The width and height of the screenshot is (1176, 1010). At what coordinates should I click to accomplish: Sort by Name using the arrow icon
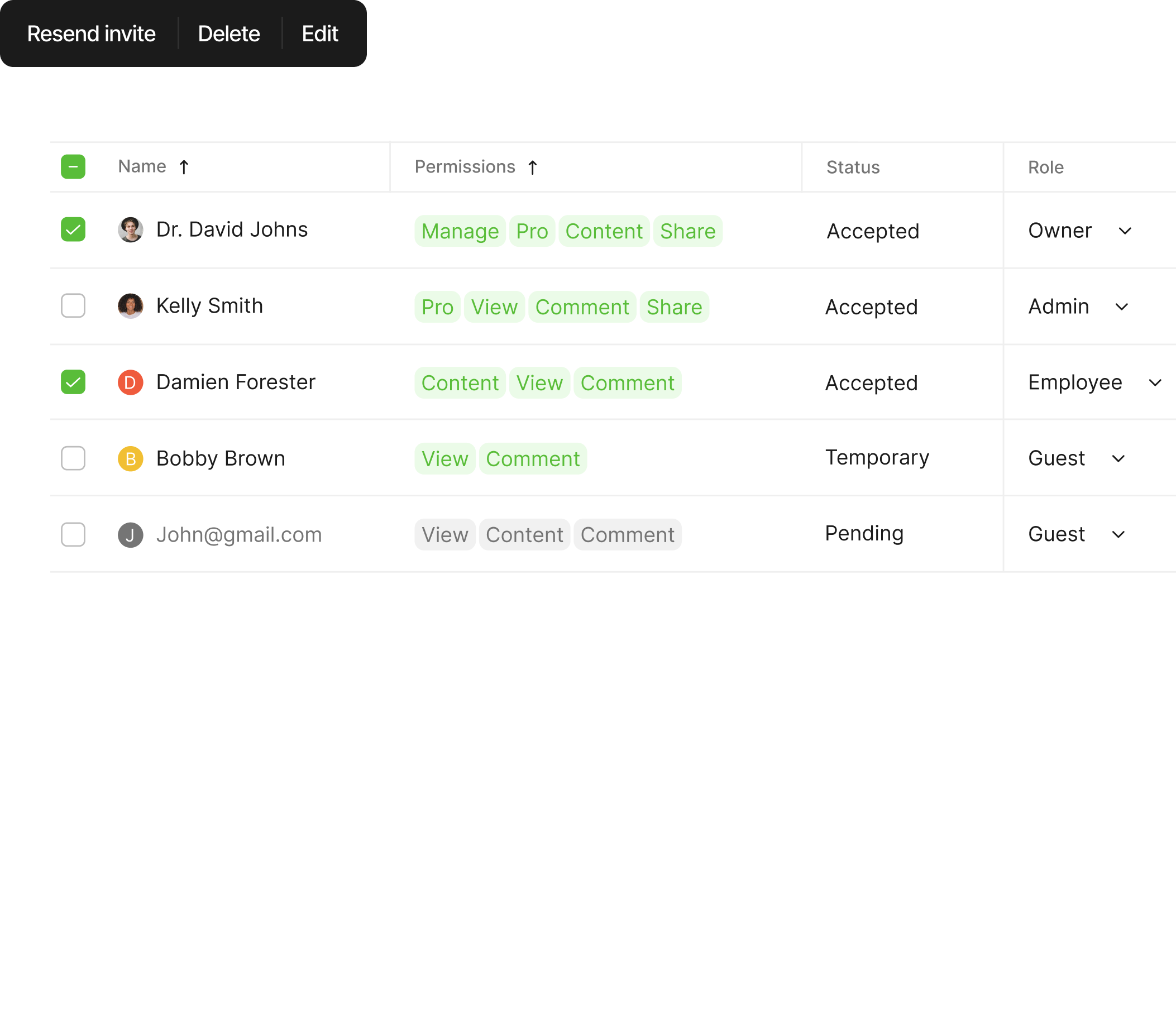[184, 167]
